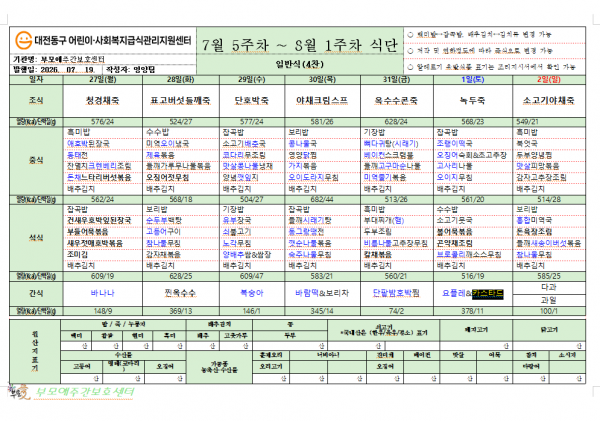Click lunch dish '제육볶음'
Viewport: 600px width, 421px height.
click(x=160, y=155)
